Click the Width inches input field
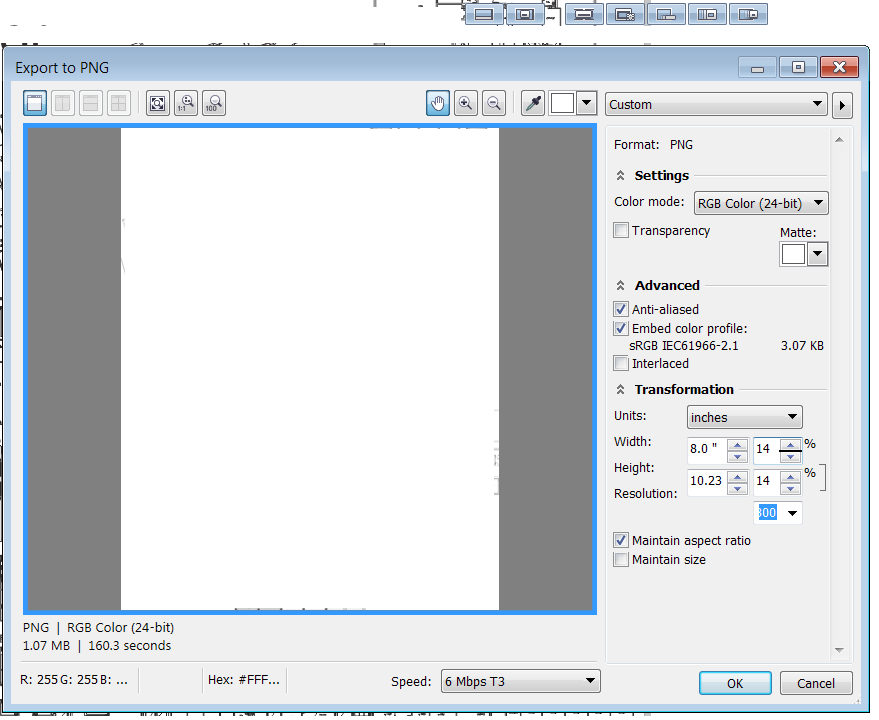This screenshot has width=879, height=720. (x=706, y=450)
